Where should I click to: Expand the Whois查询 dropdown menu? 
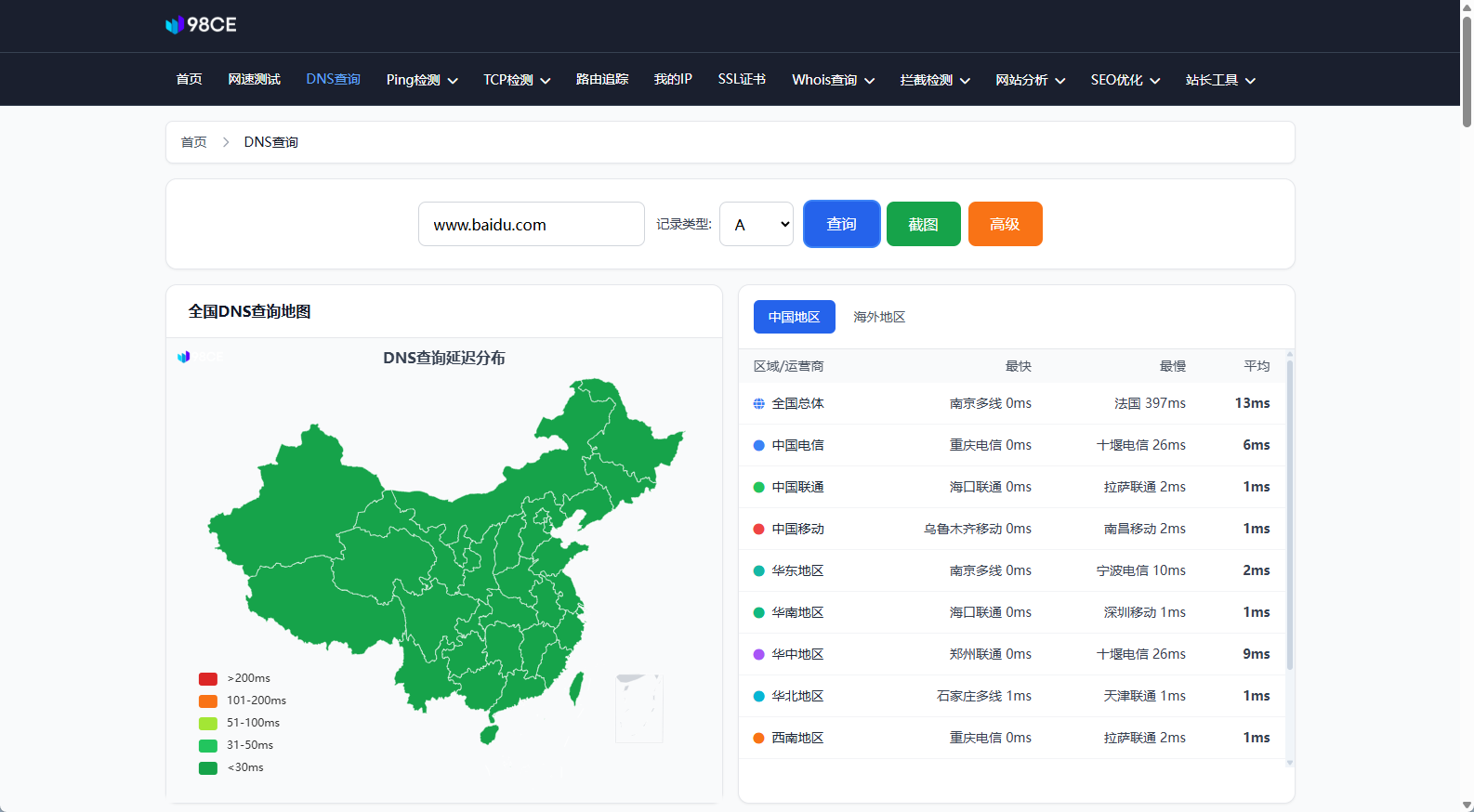(x=833, y=80)
